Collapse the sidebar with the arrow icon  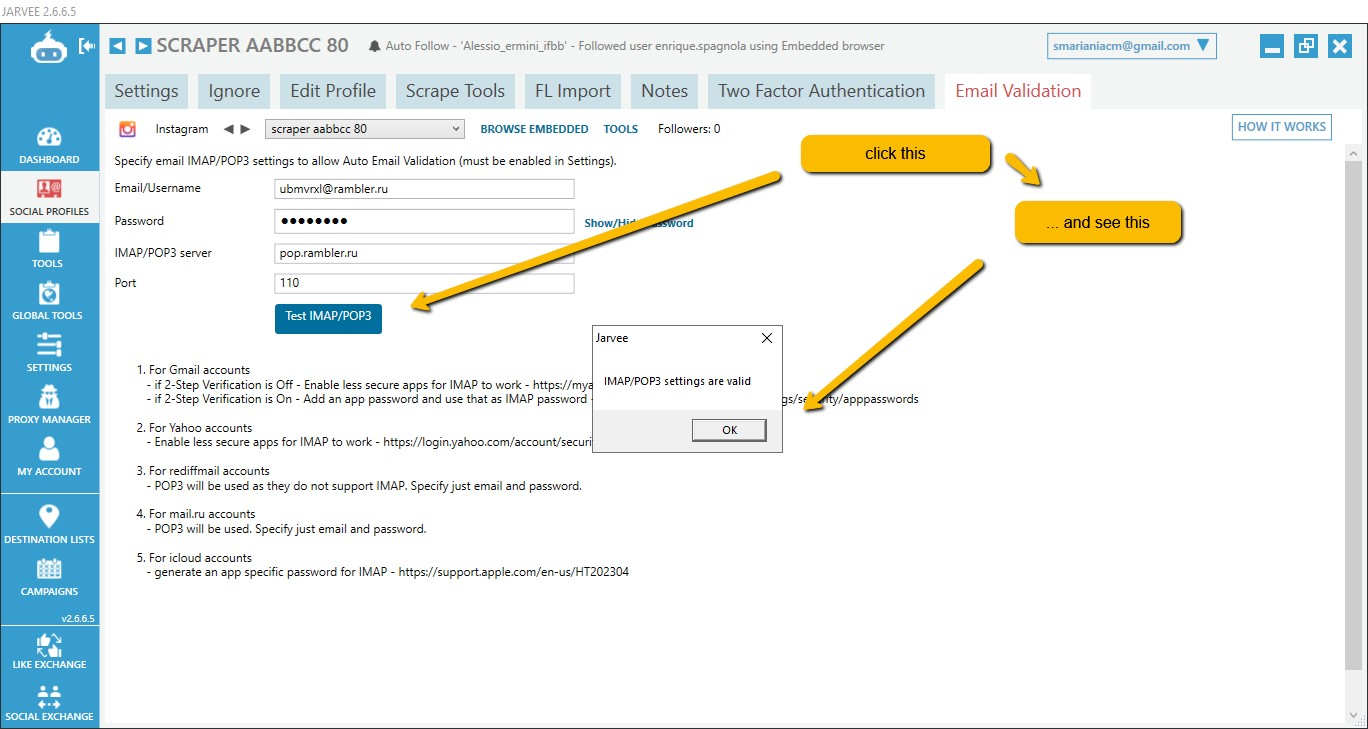(x=87, y=46)
